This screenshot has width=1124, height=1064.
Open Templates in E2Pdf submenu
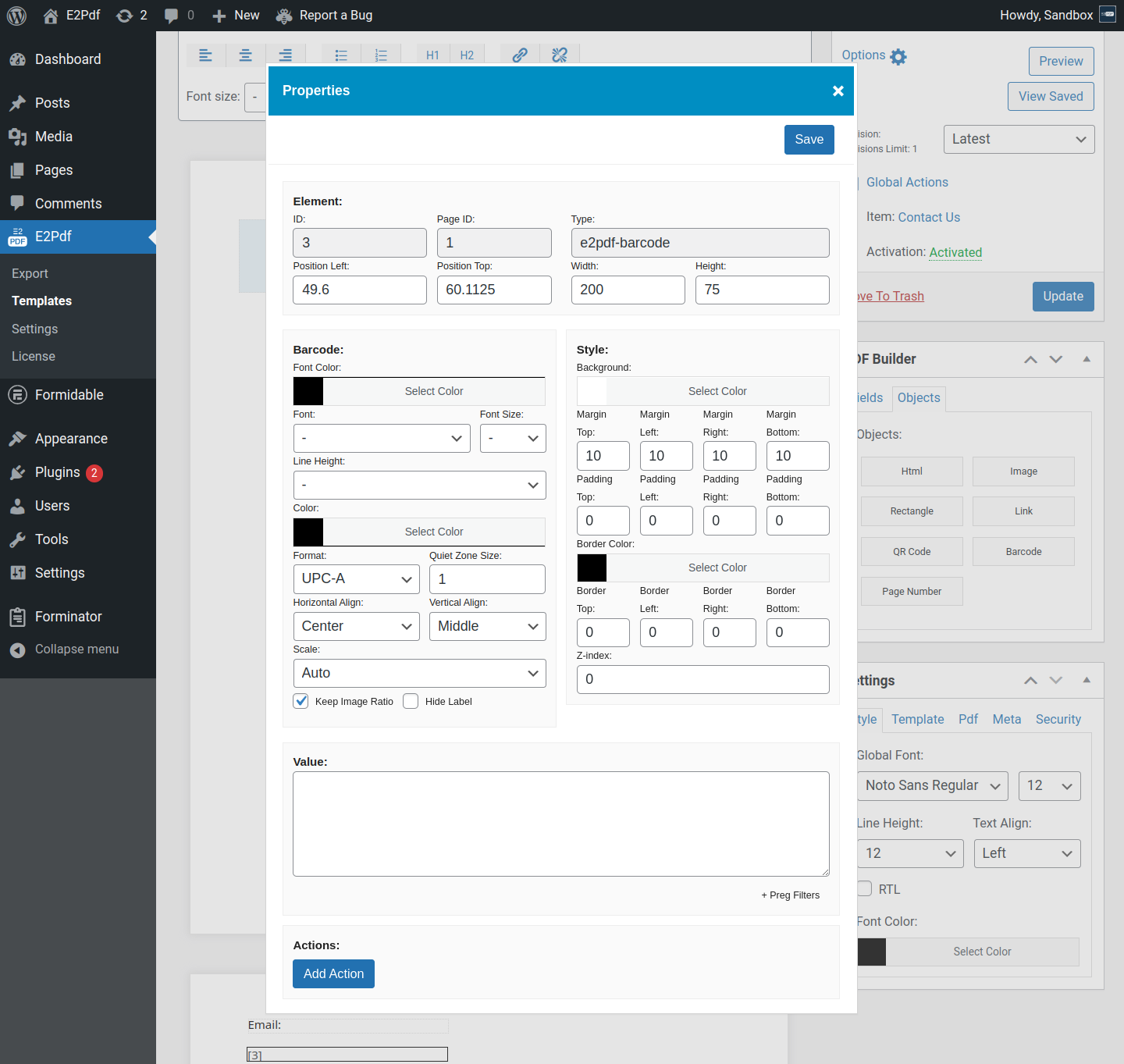click(42, 301)
